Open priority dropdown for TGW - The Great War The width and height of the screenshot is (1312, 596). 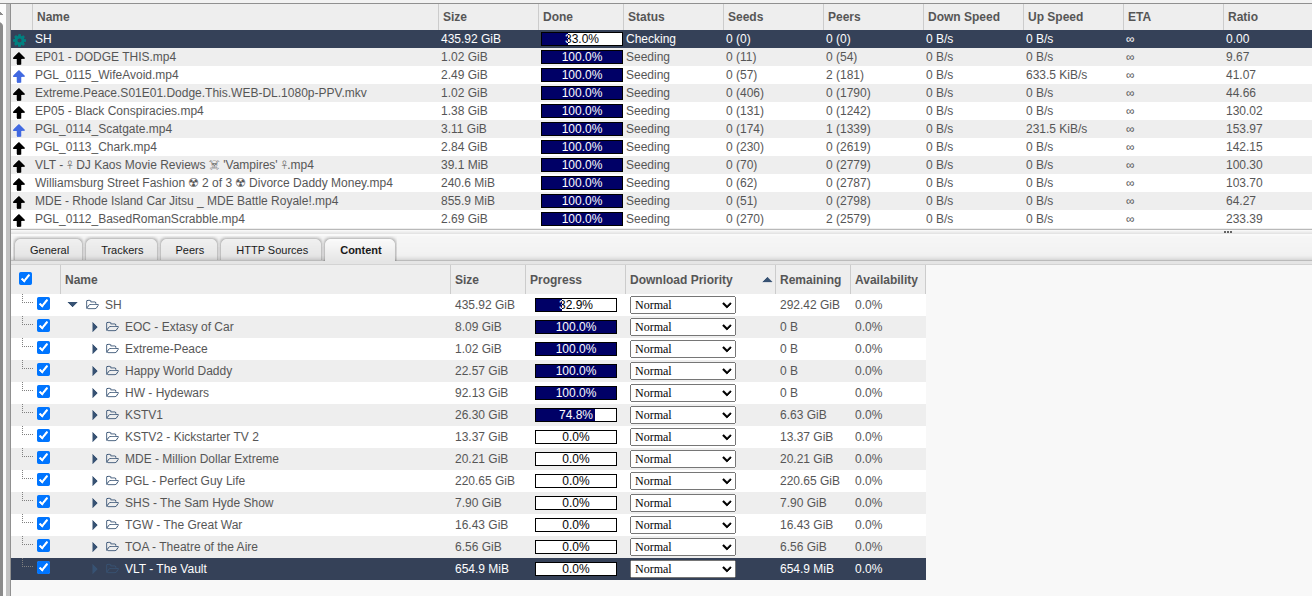[683, 525]
